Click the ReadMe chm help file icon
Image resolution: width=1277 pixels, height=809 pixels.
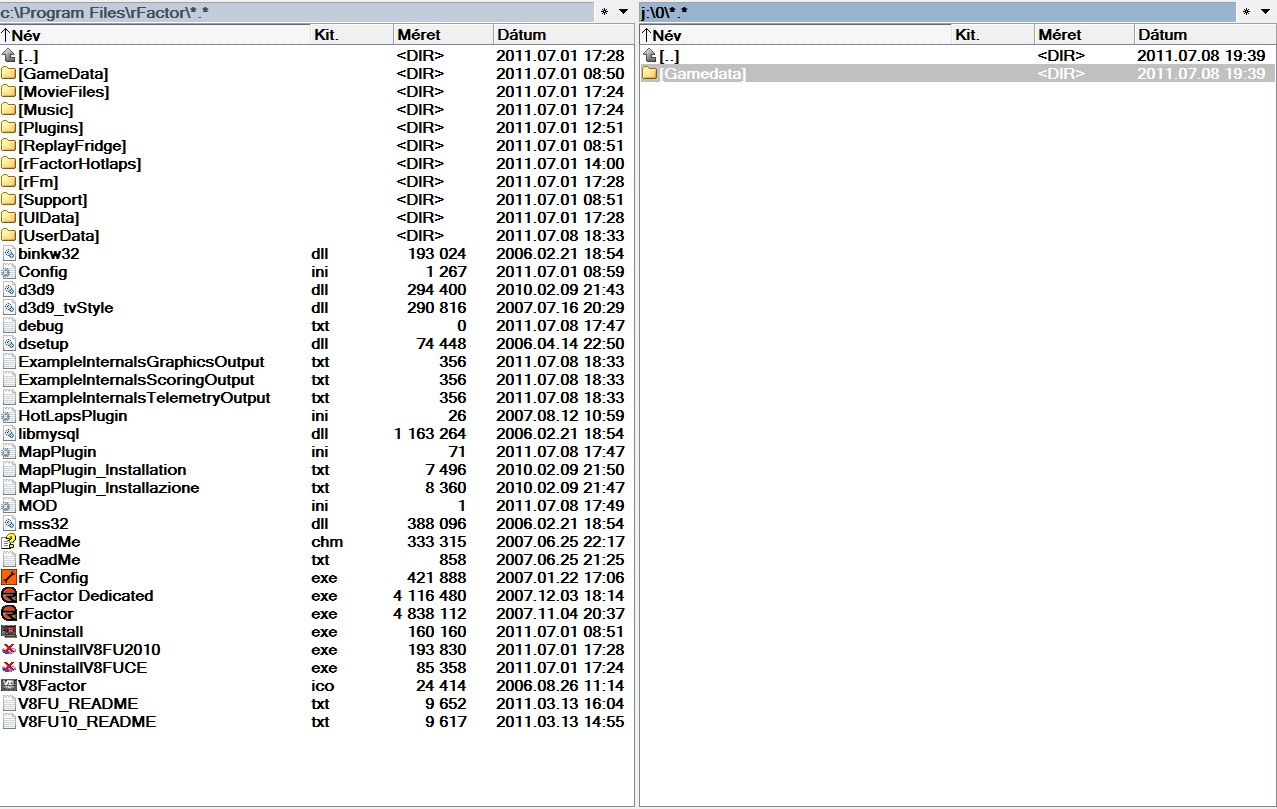[x=9, y=542]
